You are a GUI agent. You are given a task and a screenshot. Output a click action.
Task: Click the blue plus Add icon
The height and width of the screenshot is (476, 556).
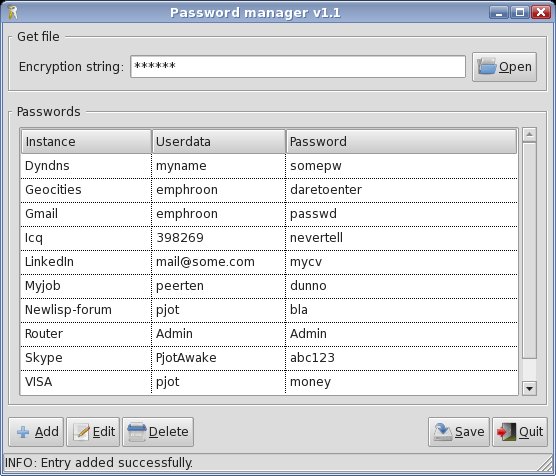coord(23,432)
